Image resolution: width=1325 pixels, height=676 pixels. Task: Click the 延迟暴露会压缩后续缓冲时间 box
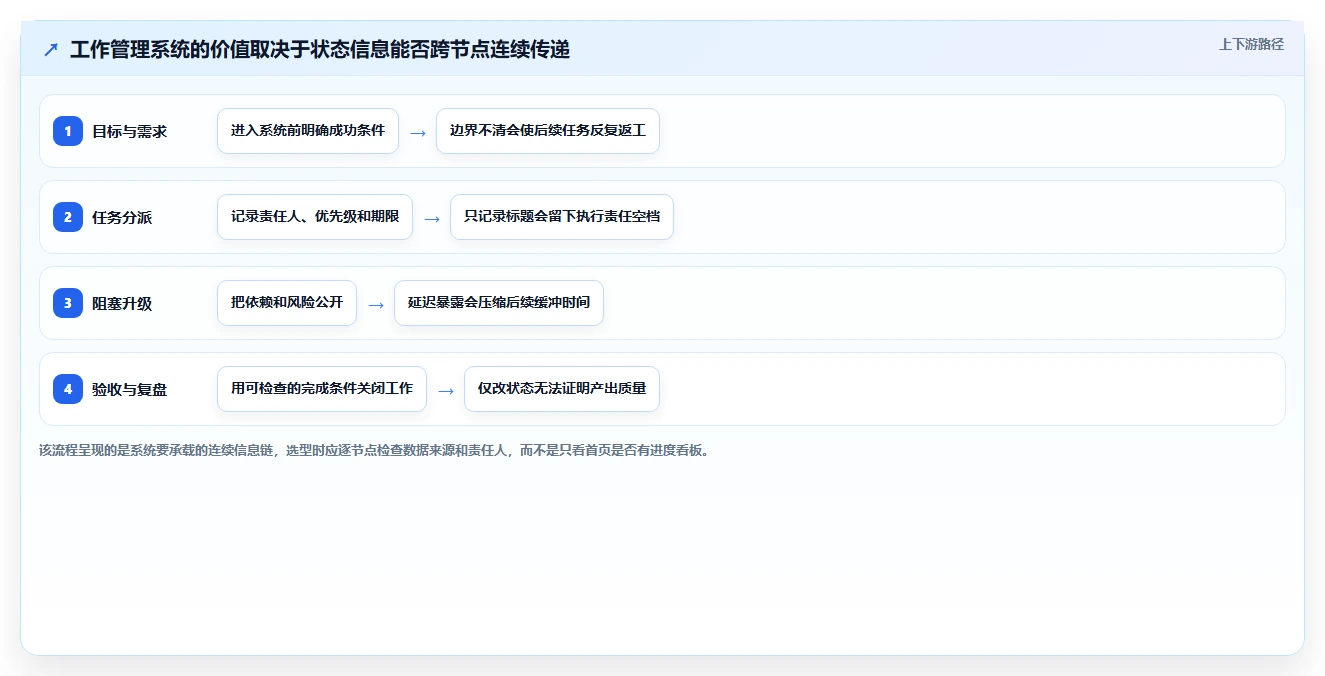pyautogui.click(x=499, y=303)
